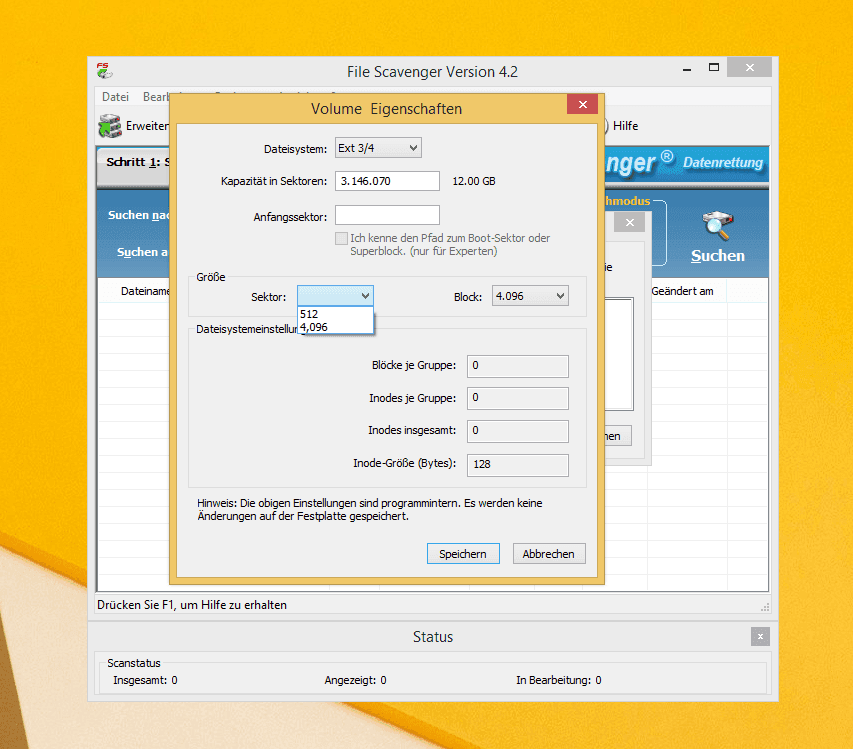The height and width of the screenshot is (749, 853).
Task: Click the Suchen magnifier icon
Action: click(718, 225)
